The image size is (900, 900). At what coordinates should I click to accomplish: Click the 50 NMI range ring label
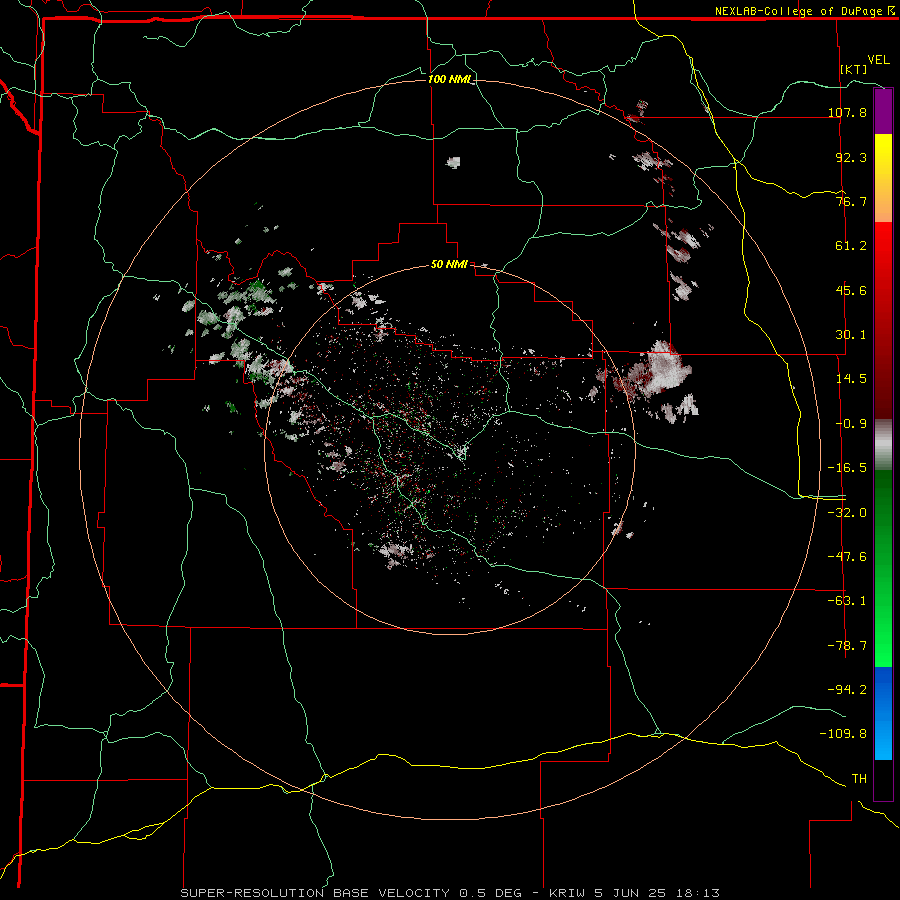449,264
